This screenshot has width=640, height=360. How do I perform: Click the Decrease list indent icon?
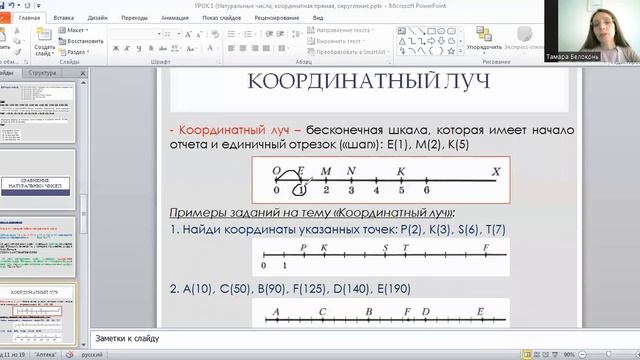(269, 34)
